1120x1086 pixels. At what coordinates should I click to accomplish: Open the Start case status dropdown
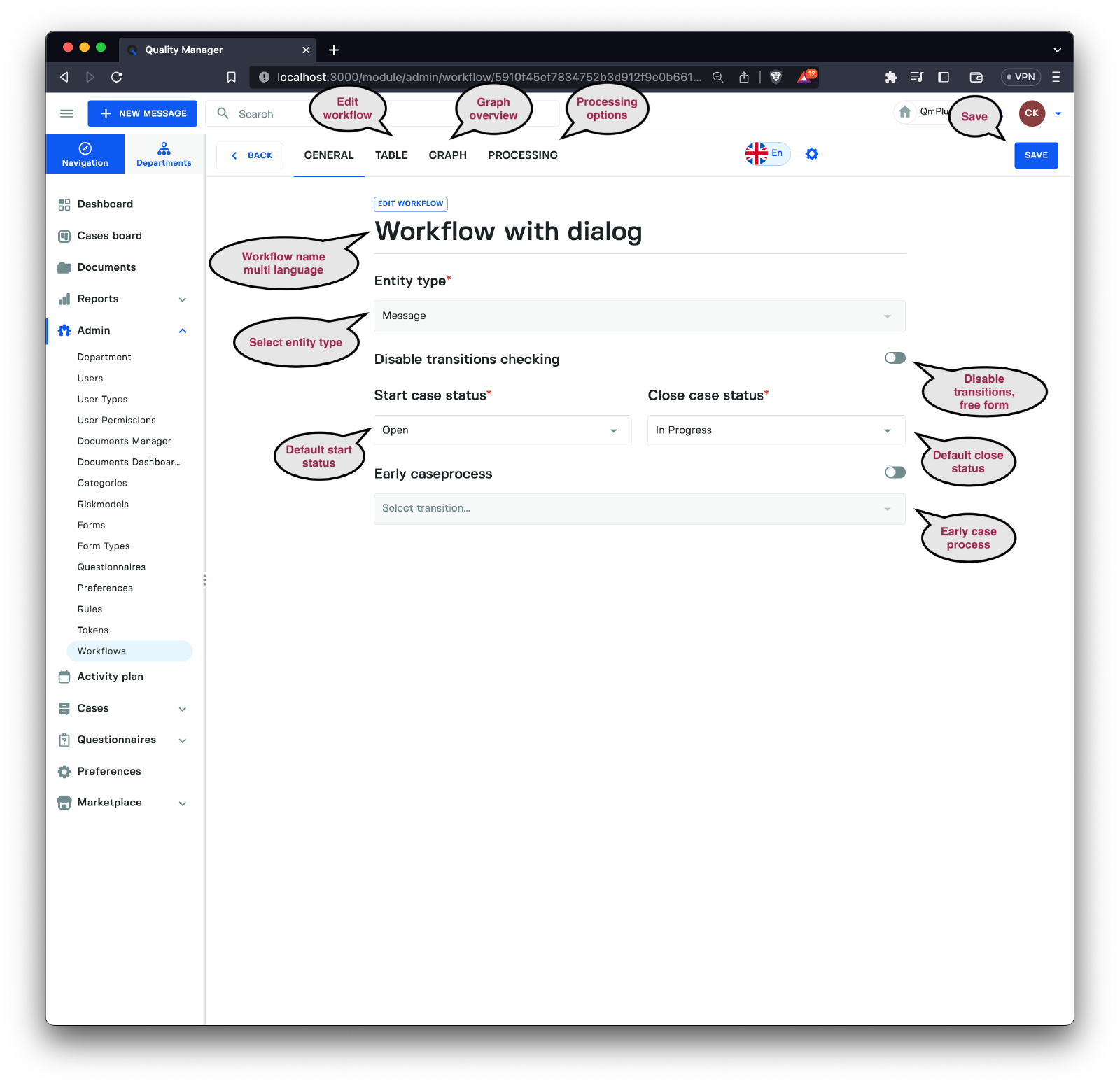[x=502, y=430]
